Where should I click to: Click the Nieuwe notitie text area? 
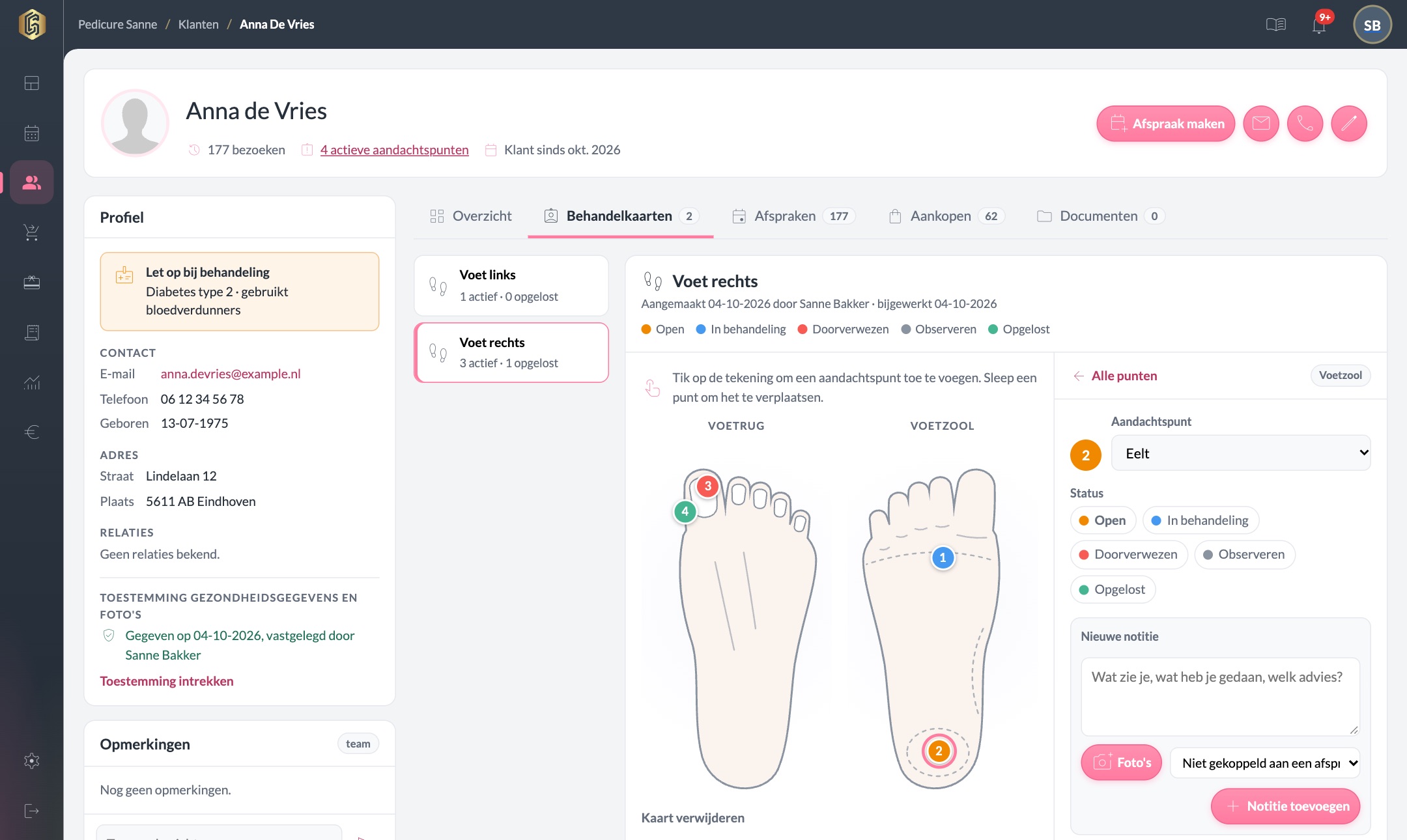[1220, 696]
